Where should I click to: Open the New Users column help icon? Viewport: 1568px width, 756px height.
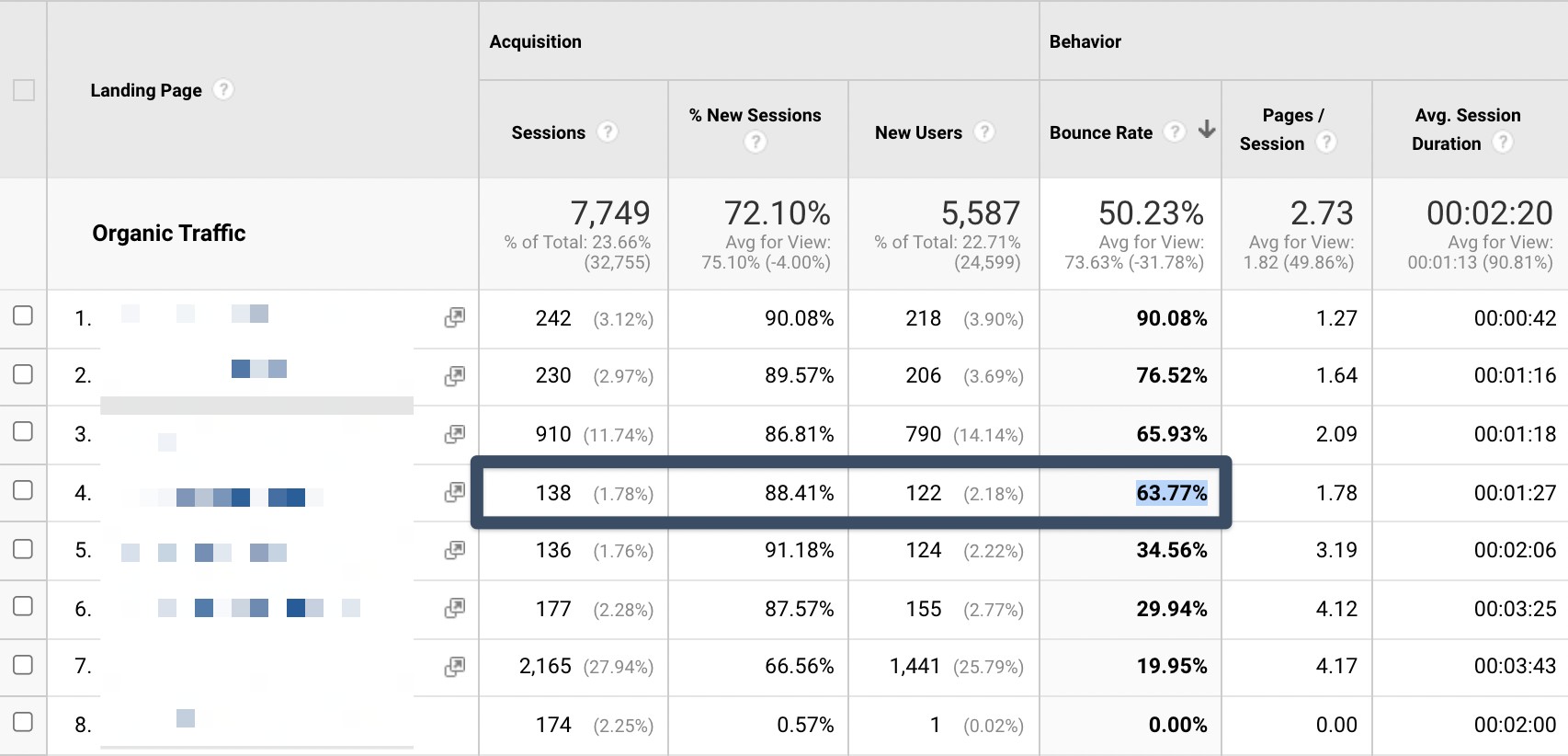984,132
